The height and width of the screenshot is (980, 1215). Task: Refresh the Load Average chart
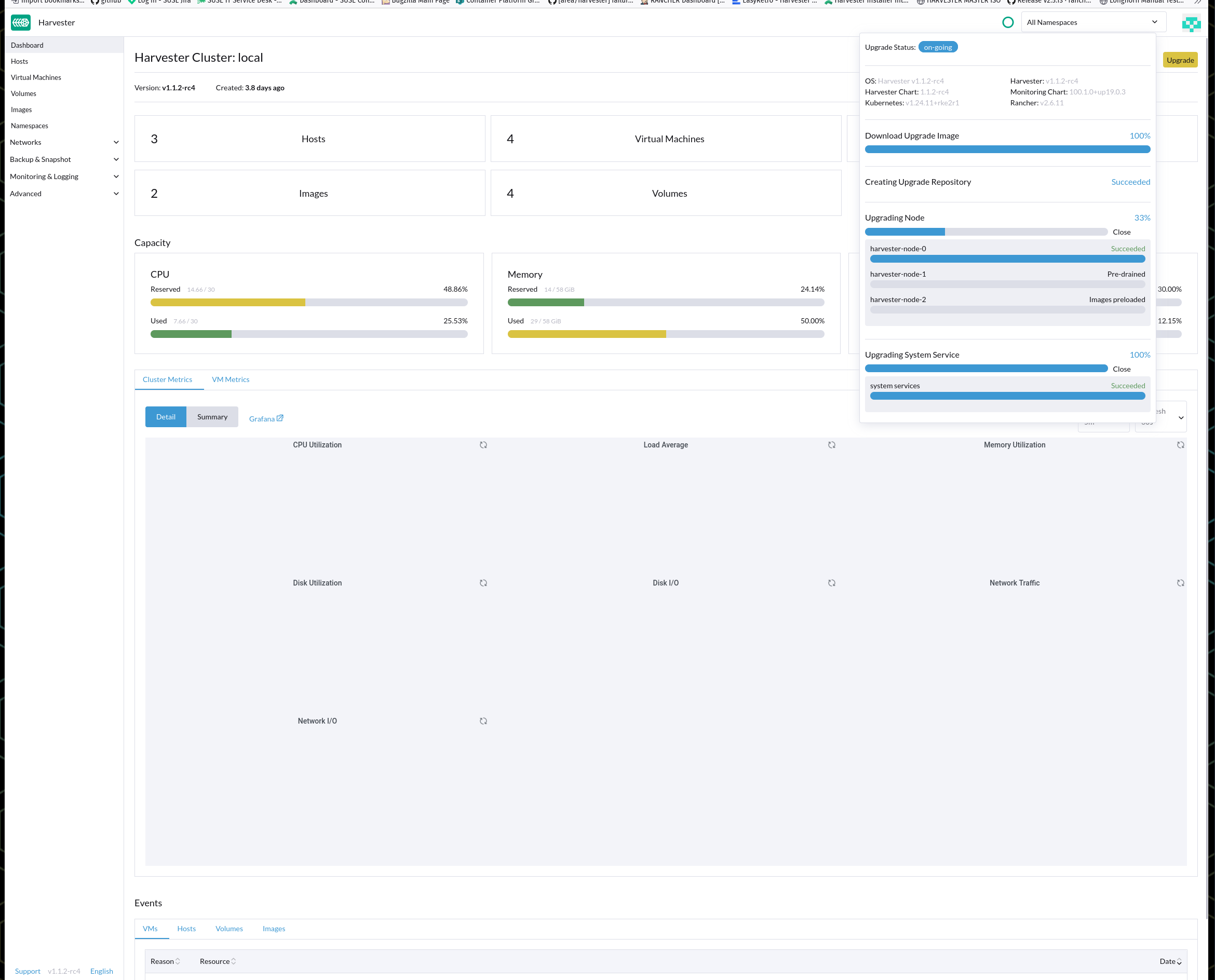pyautogui.click(x=832, y=445)
